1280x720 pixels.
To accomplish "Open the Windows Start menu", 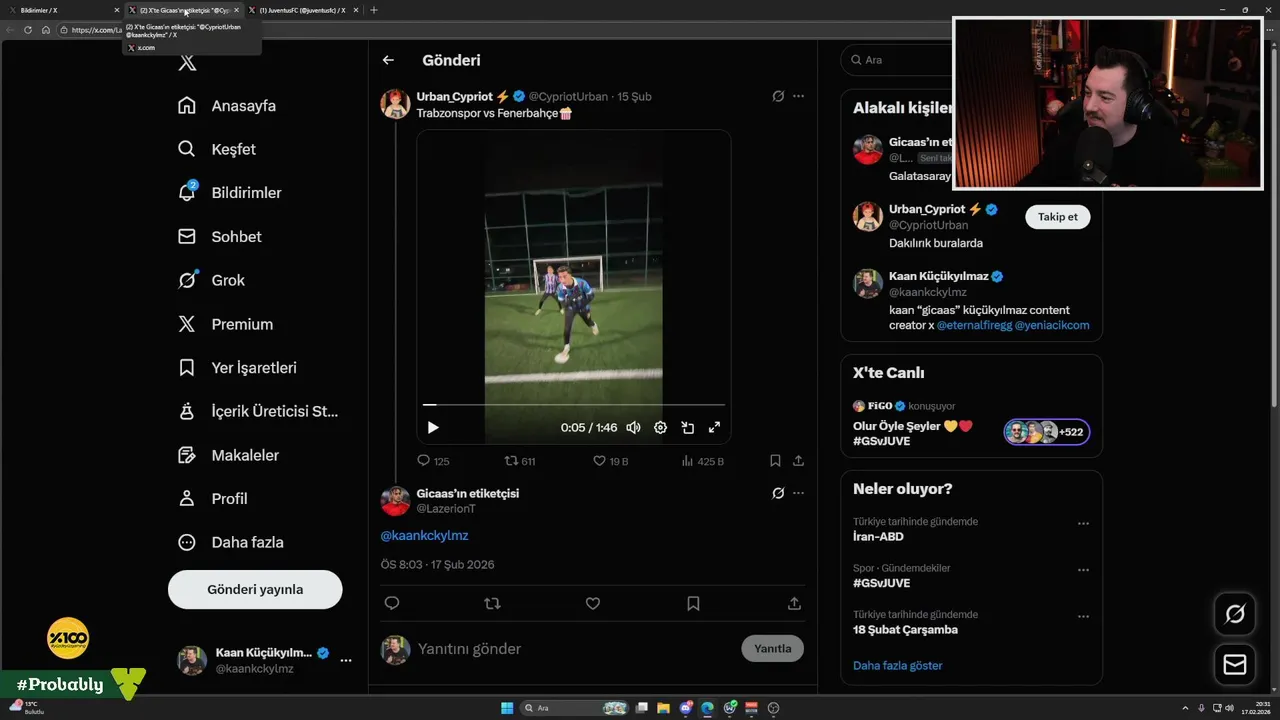I will click(507, 708).
